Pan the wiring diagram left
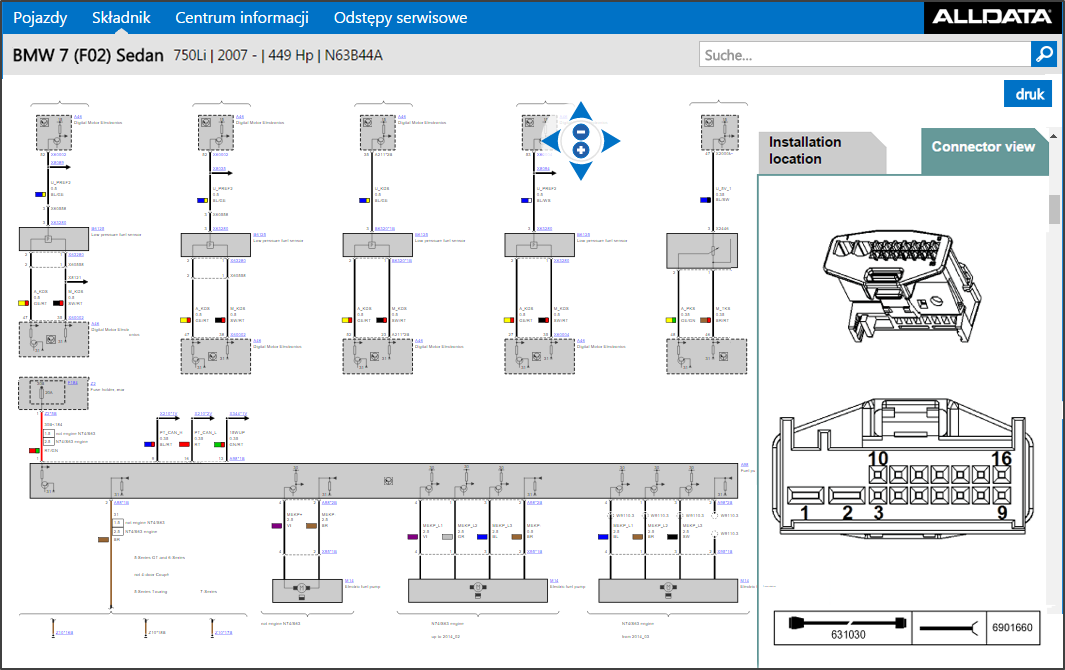The height and width of the screenshot is (670, 1065). (x=550, y=141)
